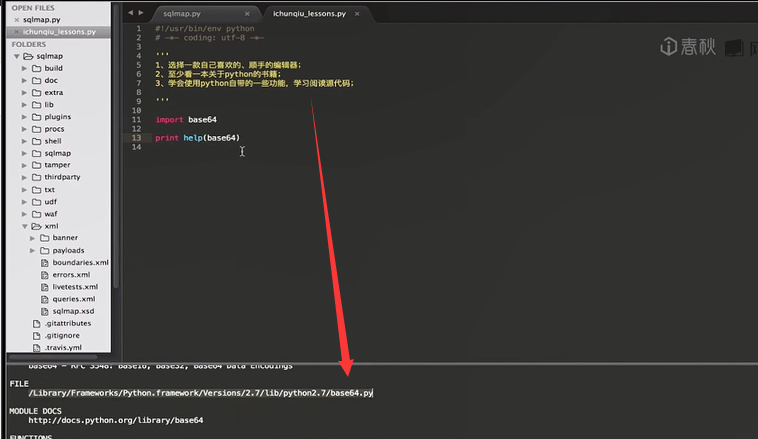Open boundaries.xml from the sidebar
The image size is (758, 439).
coord(80,263)
